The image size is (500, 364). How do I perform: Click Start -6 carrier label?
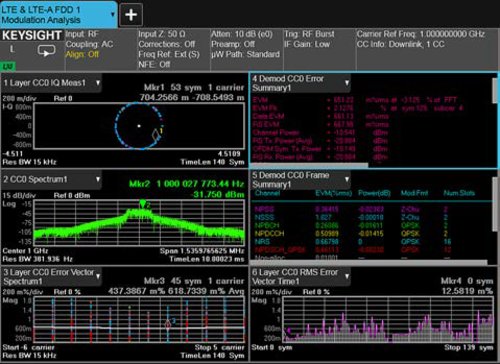(28, 347)
